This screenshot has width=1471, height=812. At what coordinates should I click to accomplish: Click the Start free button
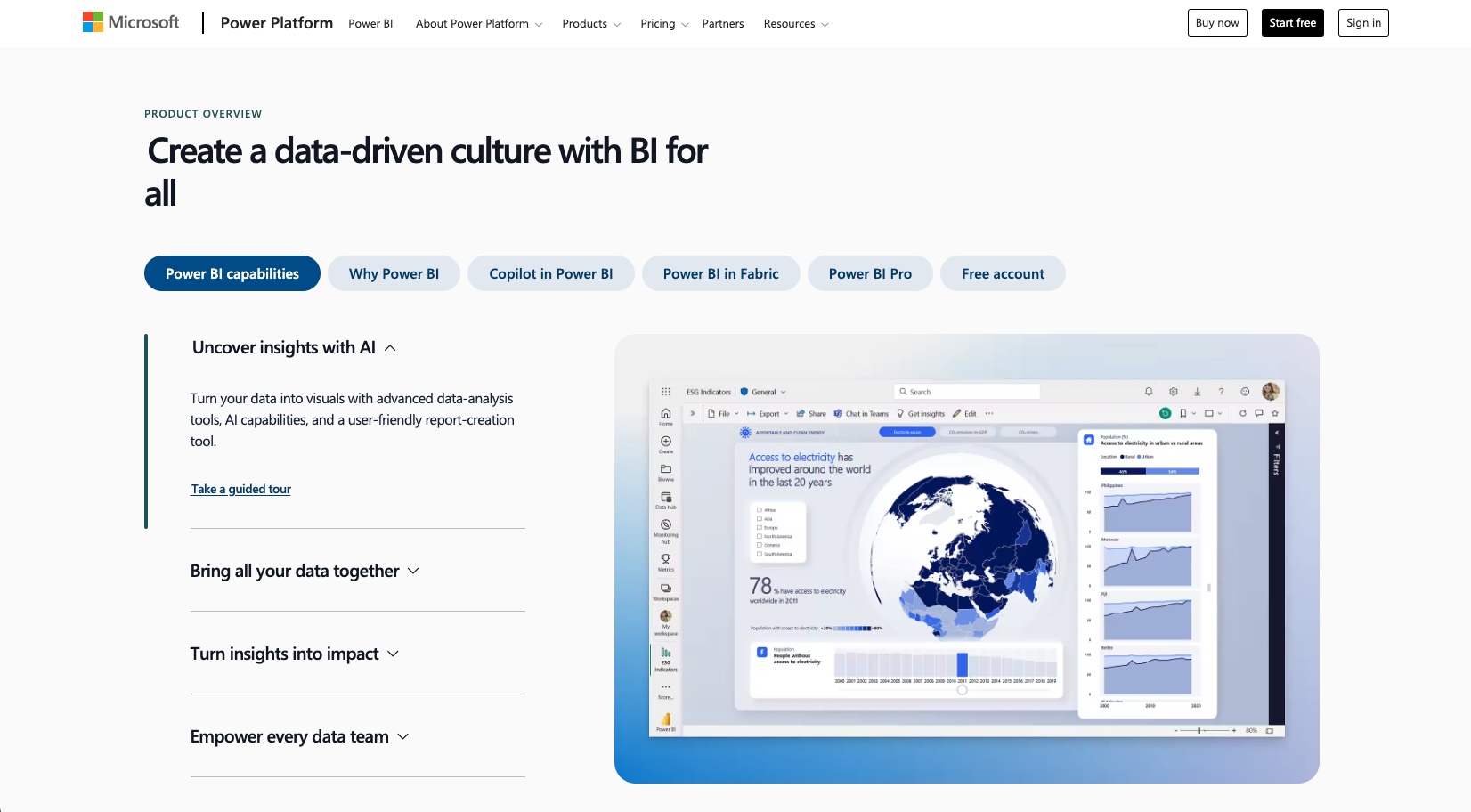(x=1292, y=23)
